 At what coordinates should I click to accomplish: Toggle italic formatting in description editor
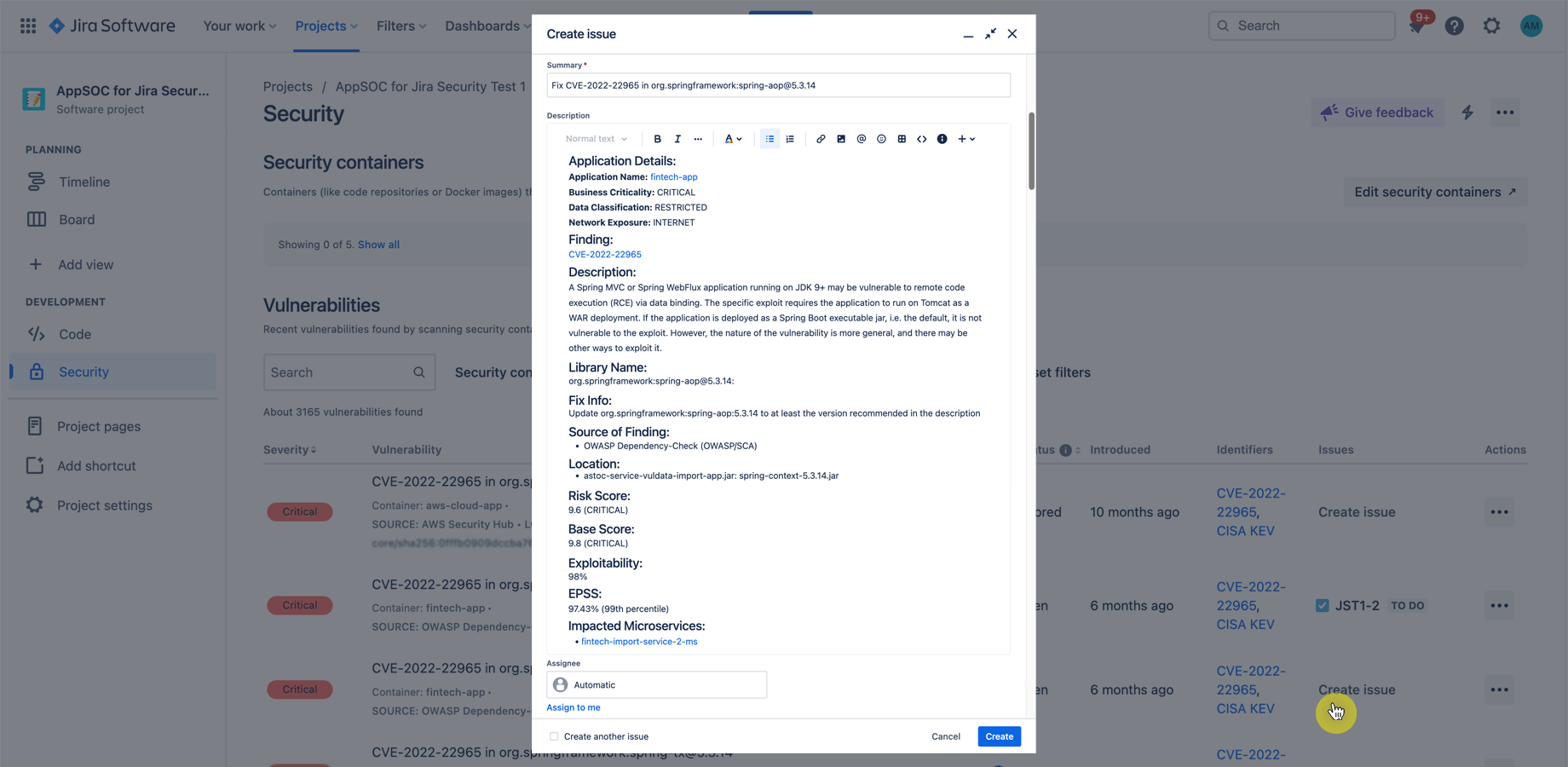677,139
